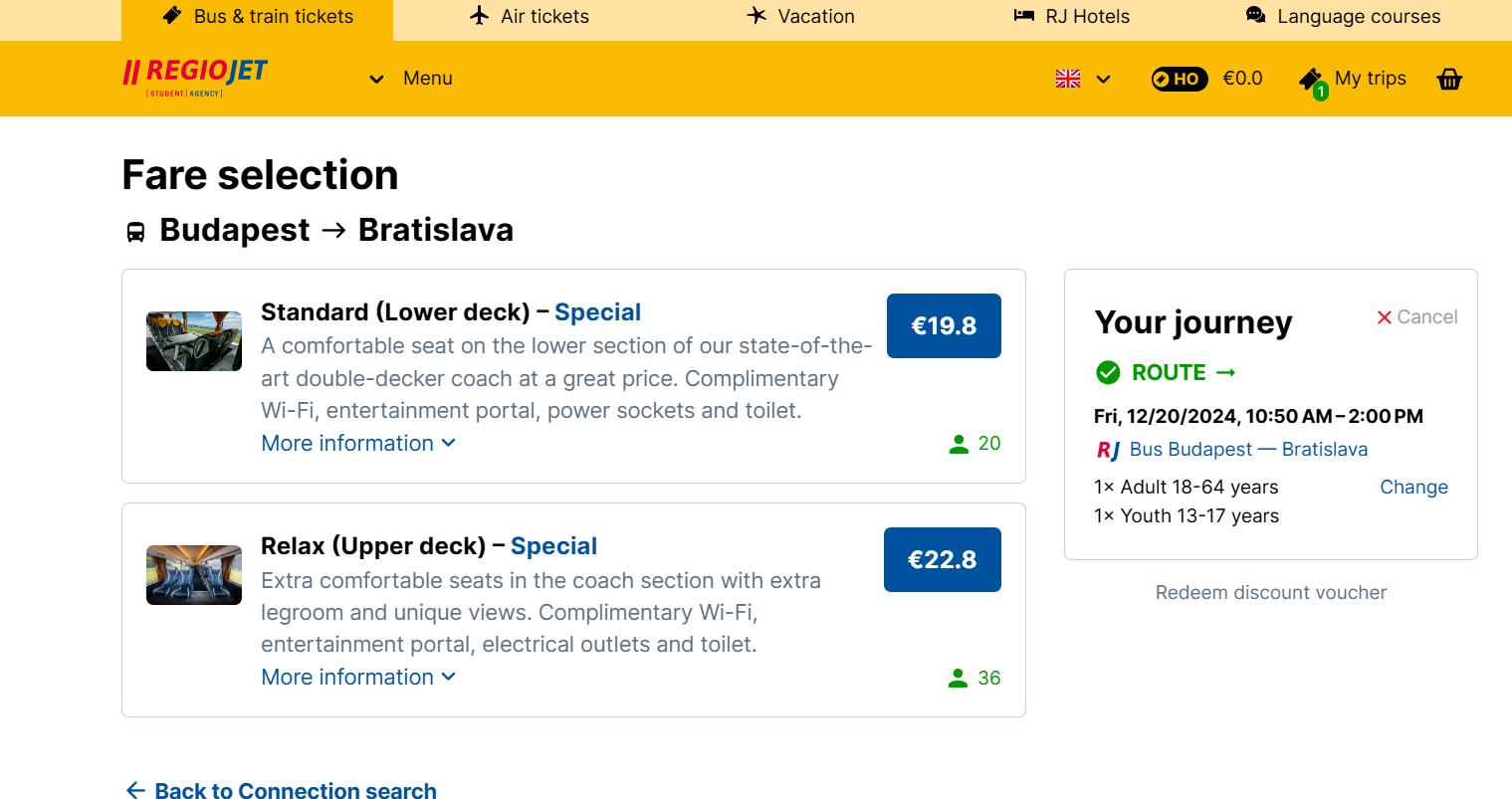Image resolution: width=1512 pixels, height=799 pixels.
Task: Change the passenger selection
Action: tap(1413, 488)
